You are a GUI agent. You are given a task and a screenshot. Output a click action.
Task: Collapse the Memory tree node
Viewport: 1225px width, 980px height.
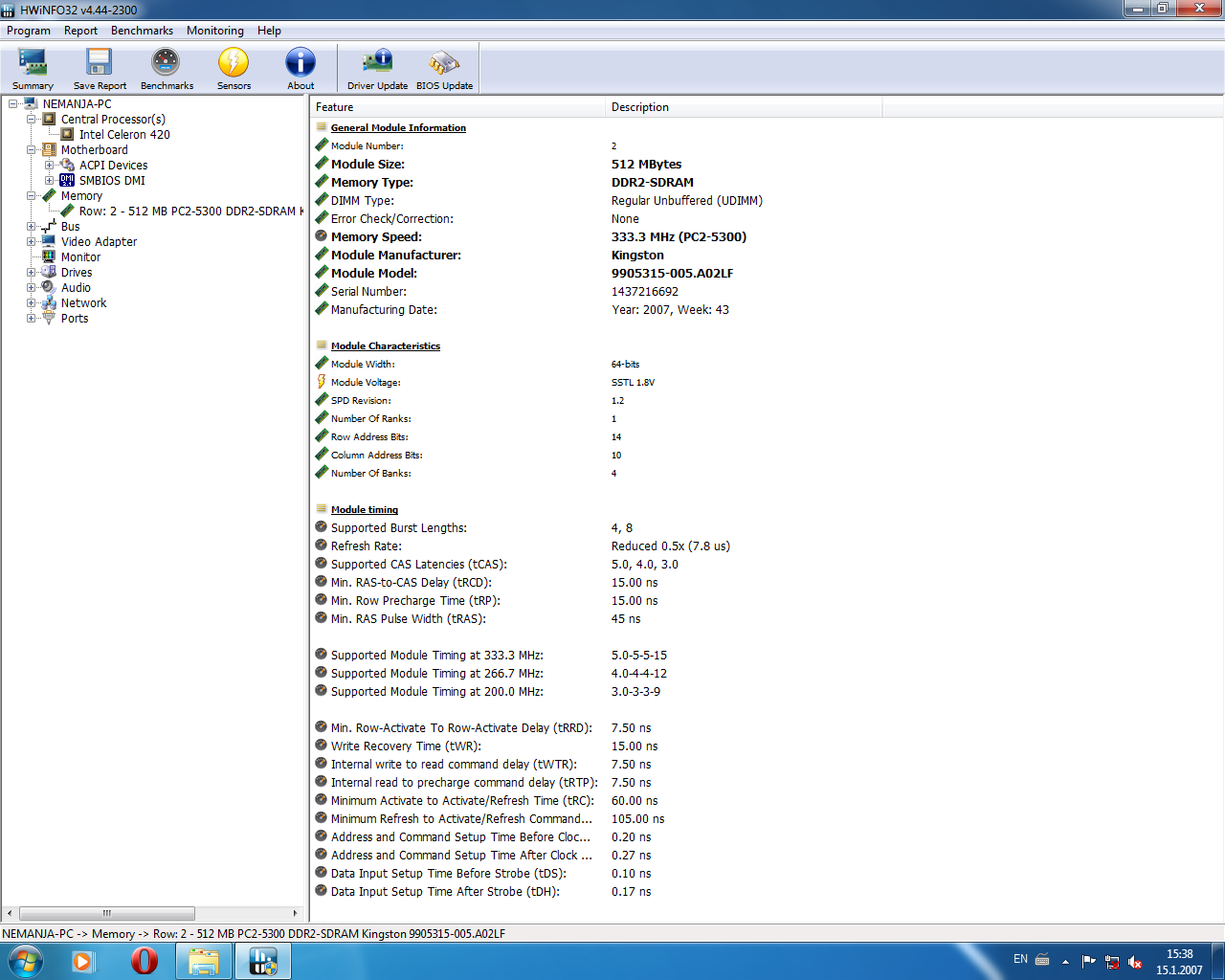pyautogui.click(x=32, y=195)
